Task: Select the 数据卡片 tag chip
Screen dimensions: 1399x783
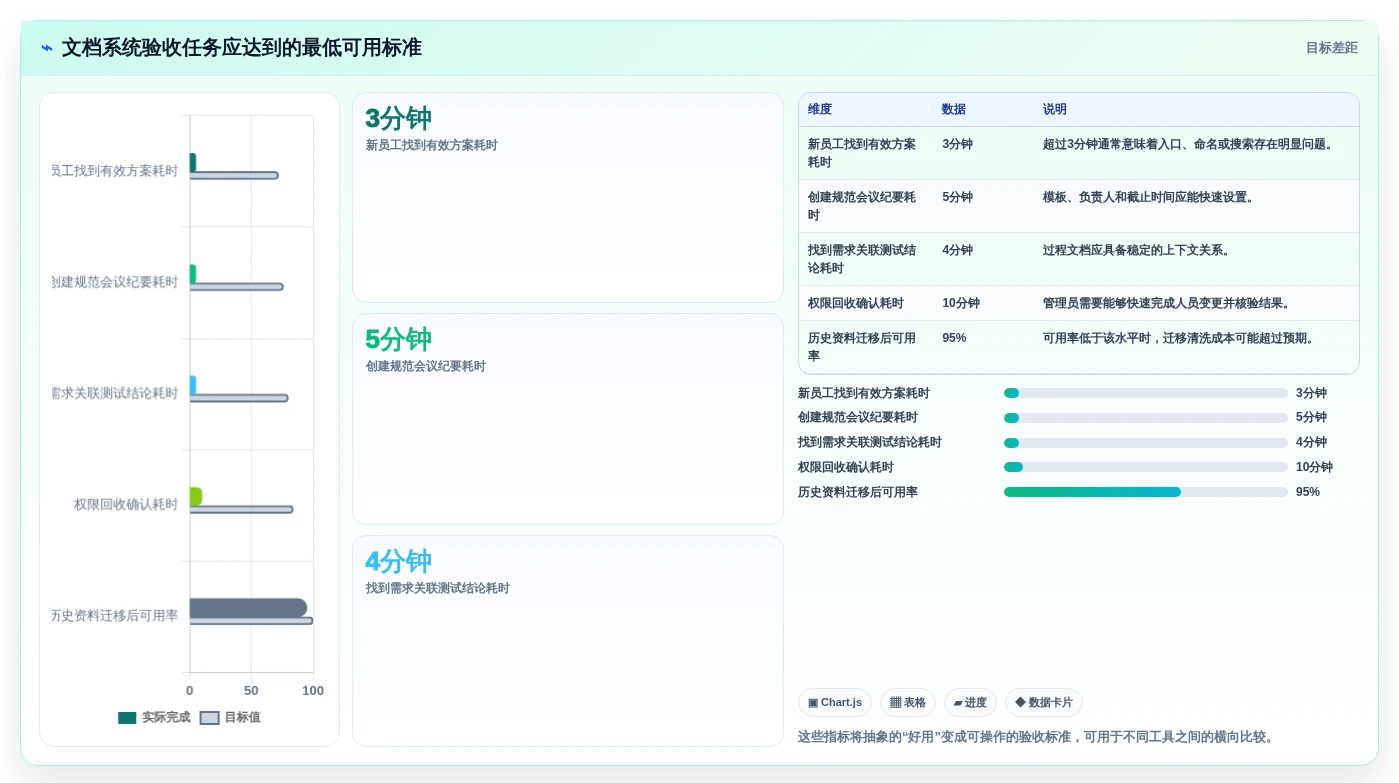Action: pyautogui.click(x=1044, y=703)
